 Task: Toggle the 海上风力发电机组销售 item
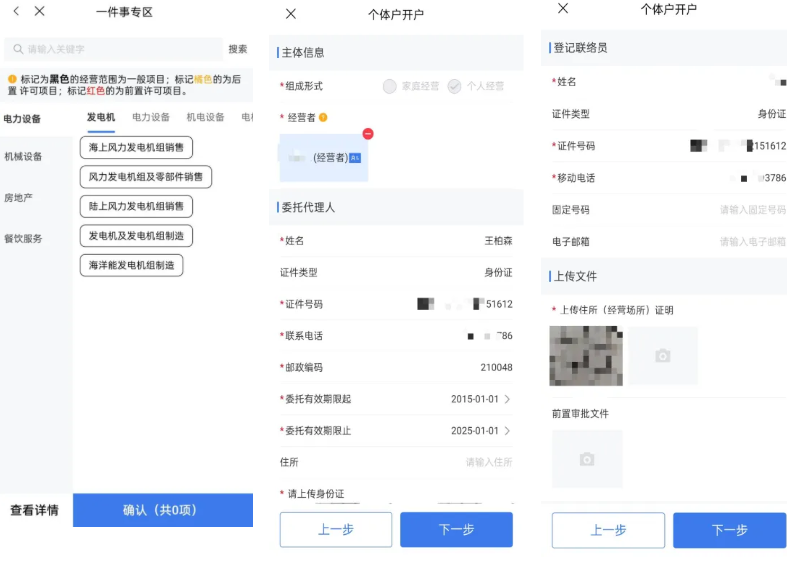click(136, 148)
